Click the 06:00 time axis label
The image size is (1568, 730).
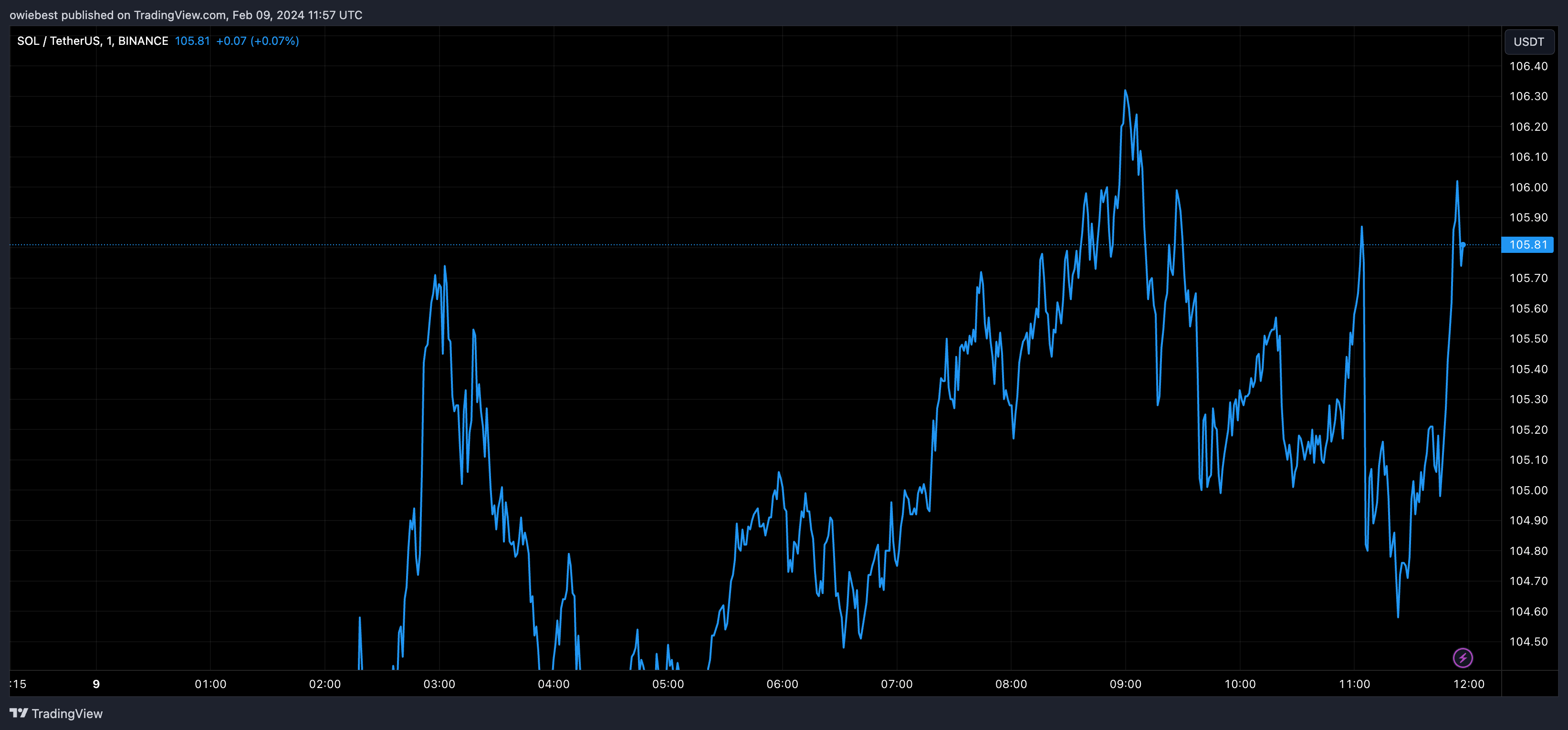coord(782,684)
